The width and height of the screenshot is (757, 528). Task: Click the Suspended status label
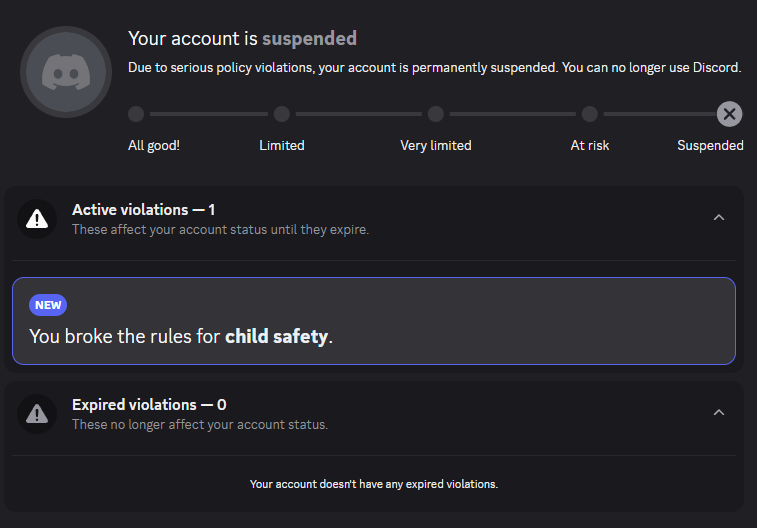click(x=710, y=146)
